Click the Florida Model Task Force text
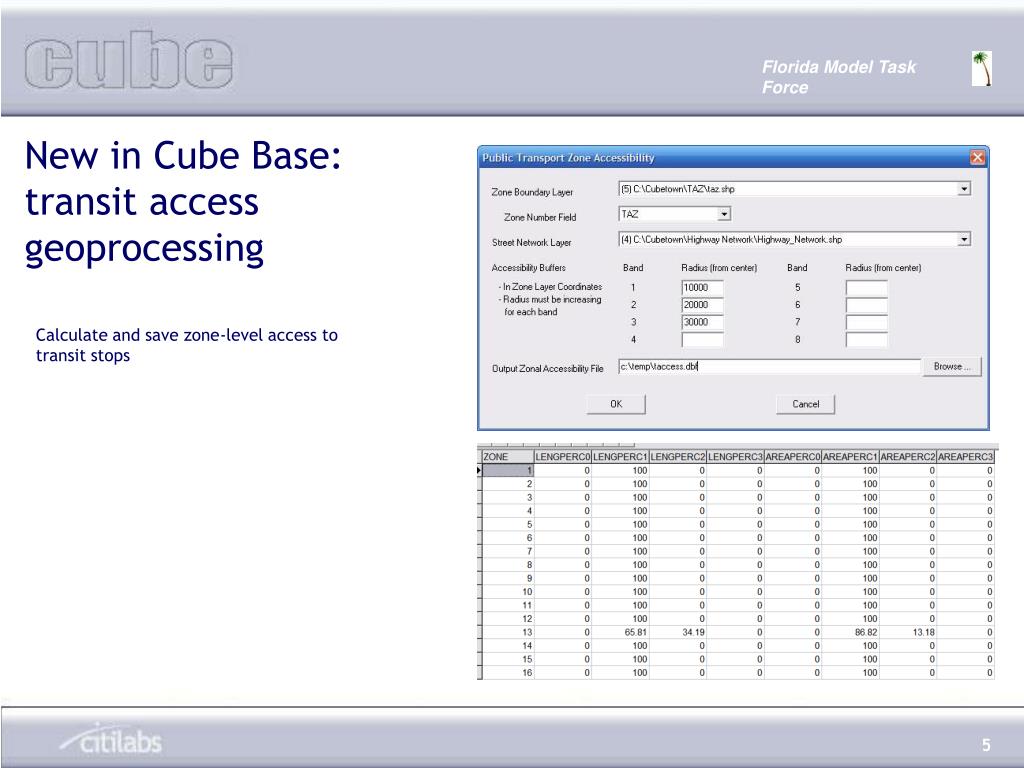Screen dimensions: 1024x768 [839, 77]
